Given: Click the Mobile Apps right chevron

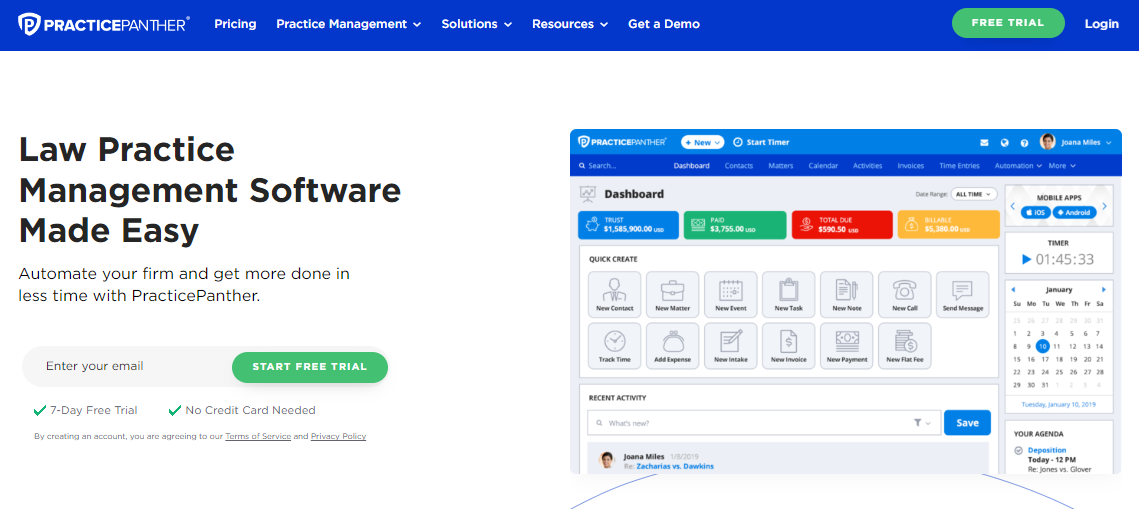Looking at the screenshot, I should [1105, 207].
